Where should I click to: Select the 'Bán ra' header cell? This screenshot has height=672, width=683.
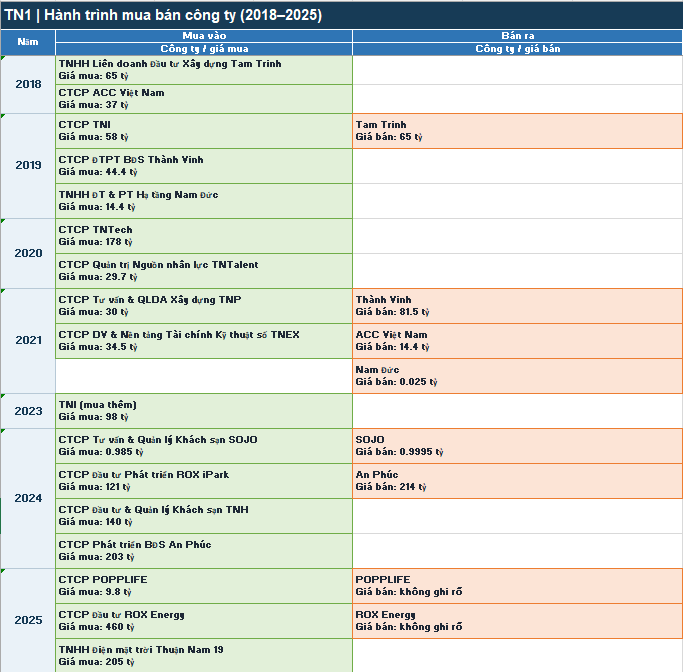[x=517, y=36]
